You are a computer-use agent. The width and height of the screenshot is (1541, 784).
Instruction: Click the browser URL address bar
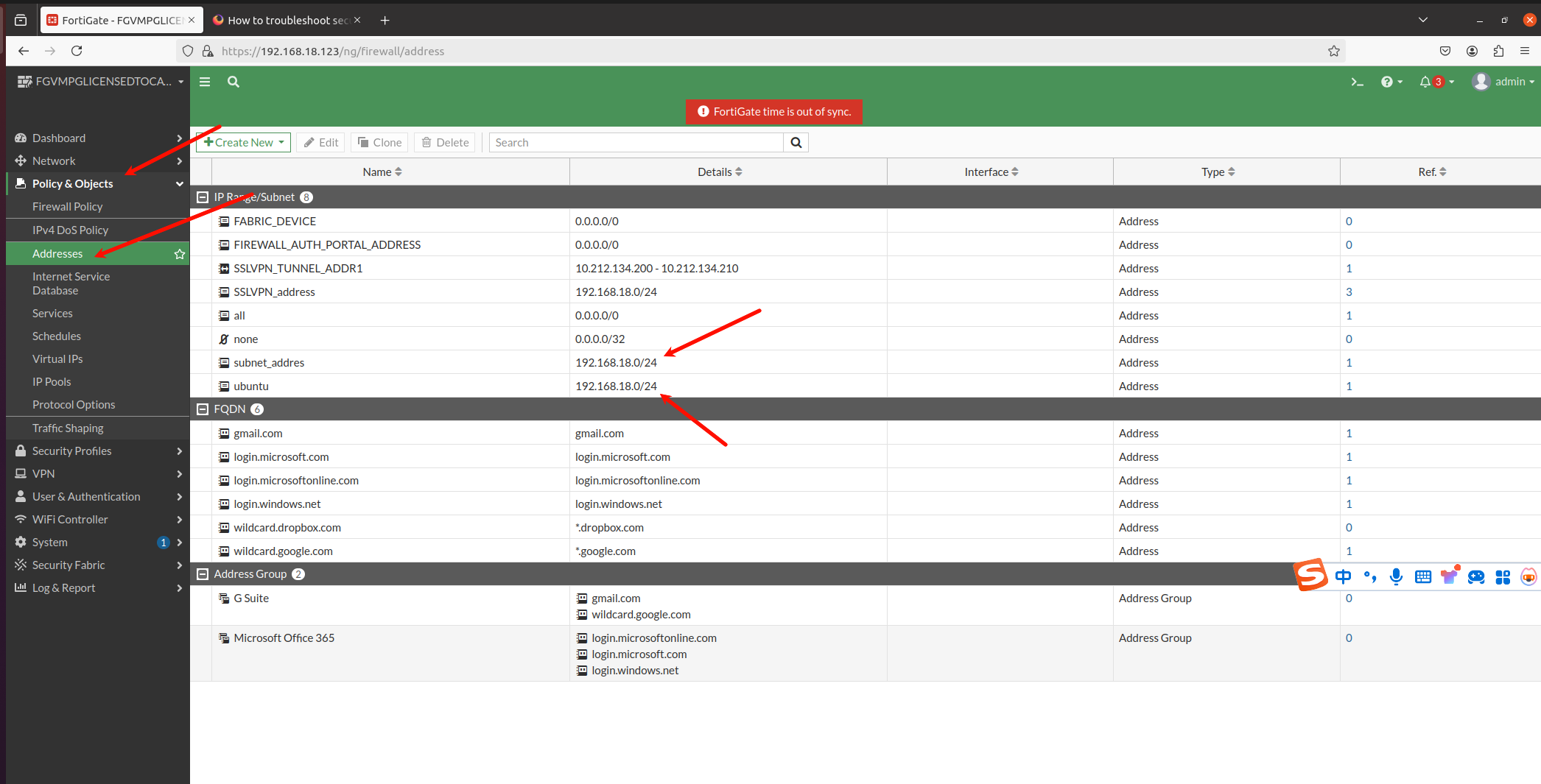[759, 51]
